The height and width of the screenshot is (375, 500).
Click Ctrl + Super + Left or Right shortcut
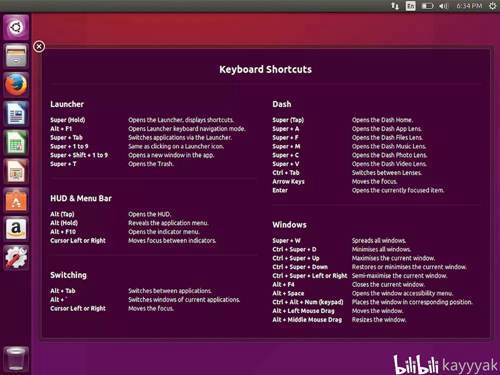click(310, 276)
